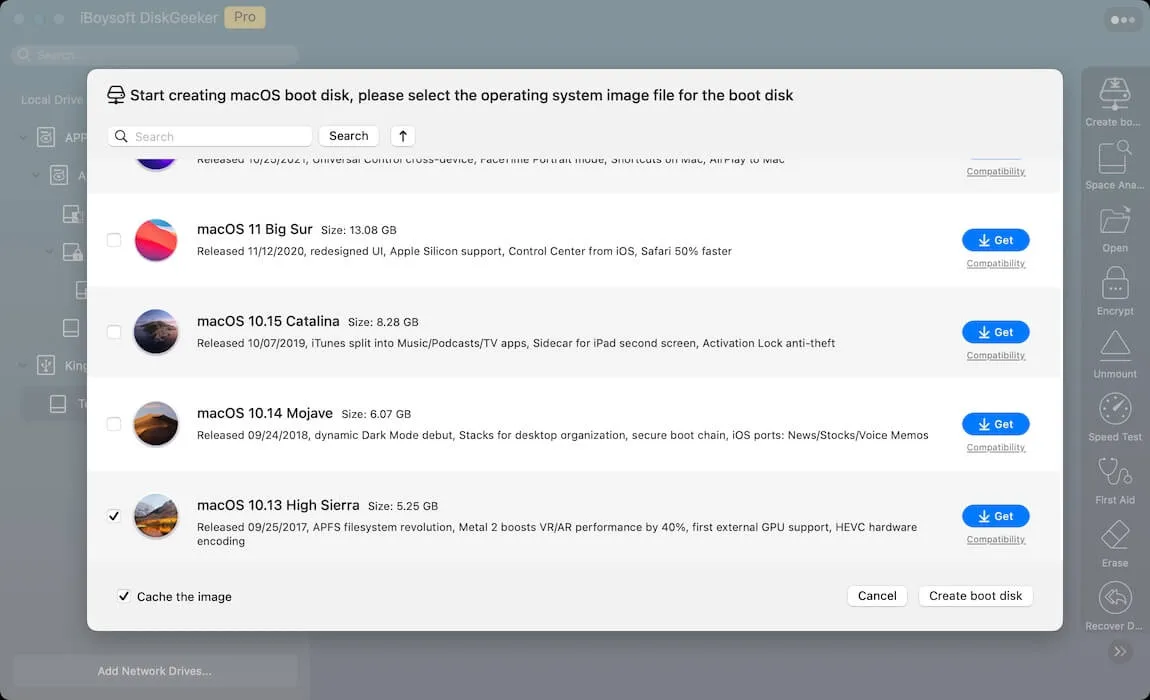Open Compatibility link under macOS 10.14 Mojave
Screen dimensions: 1150x700
pyautogui.click(x=995, y=448)
